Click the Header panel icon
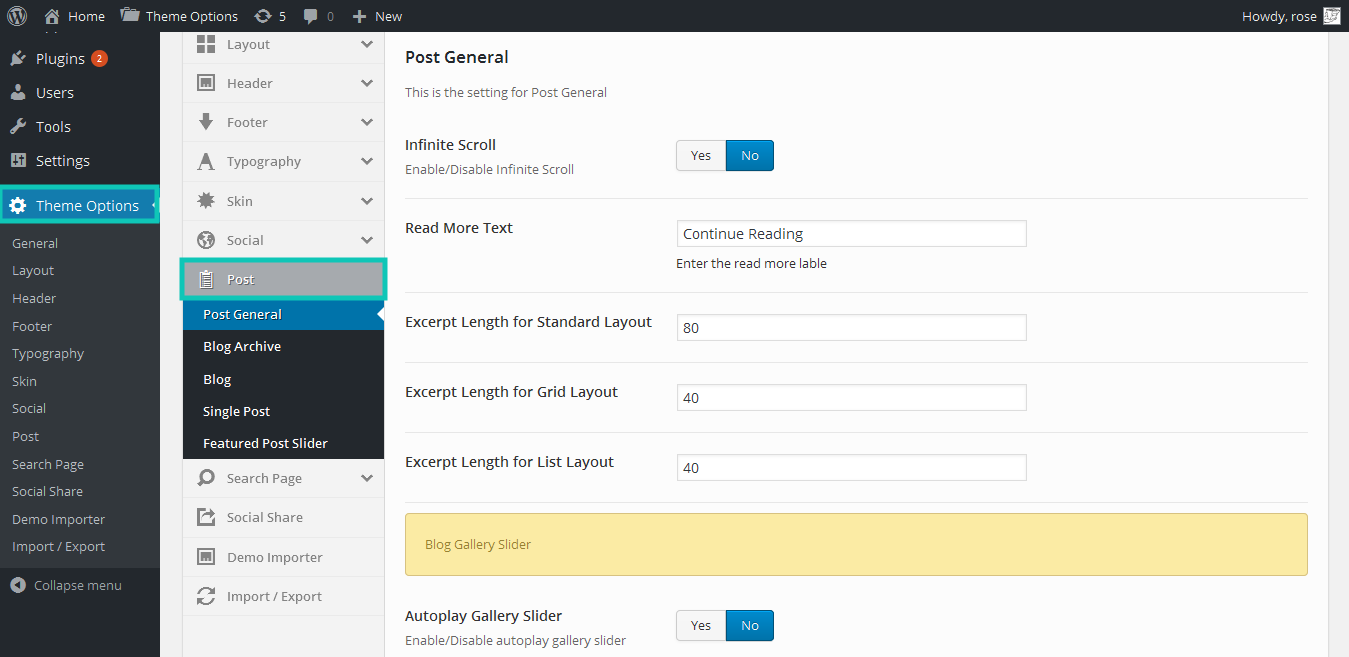Screen dimensions: 1349x657 (206, 83)
